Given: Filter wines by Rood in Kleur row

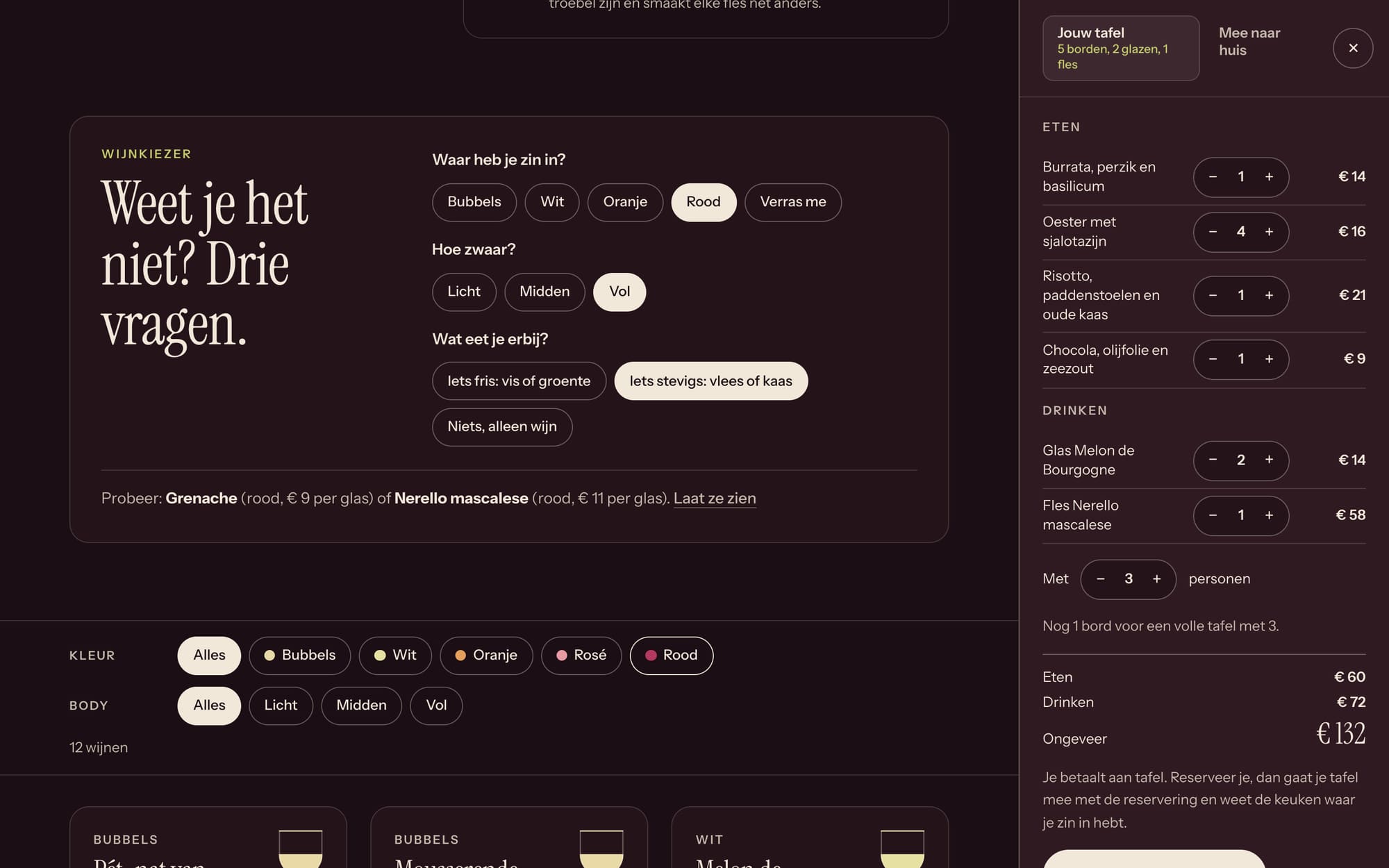Looking at the screenshot, I should point(672,656).
